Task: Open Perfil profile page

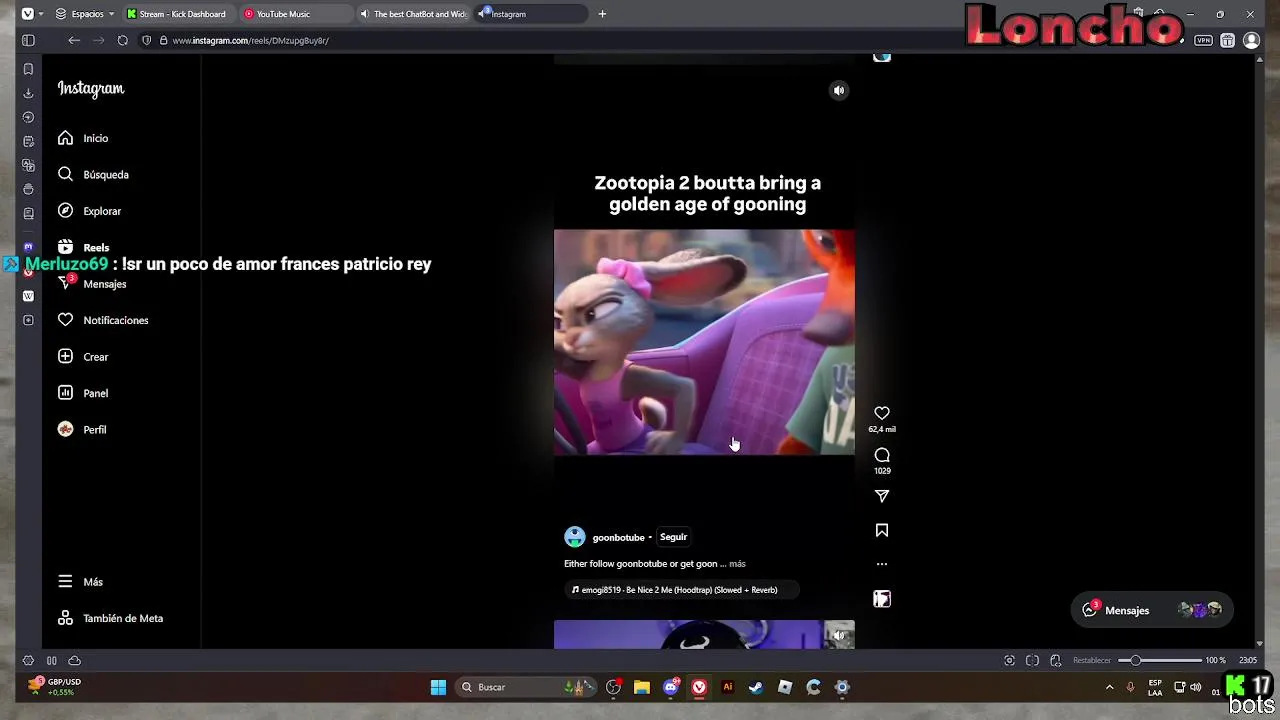Action: click(x=82, y=429)
